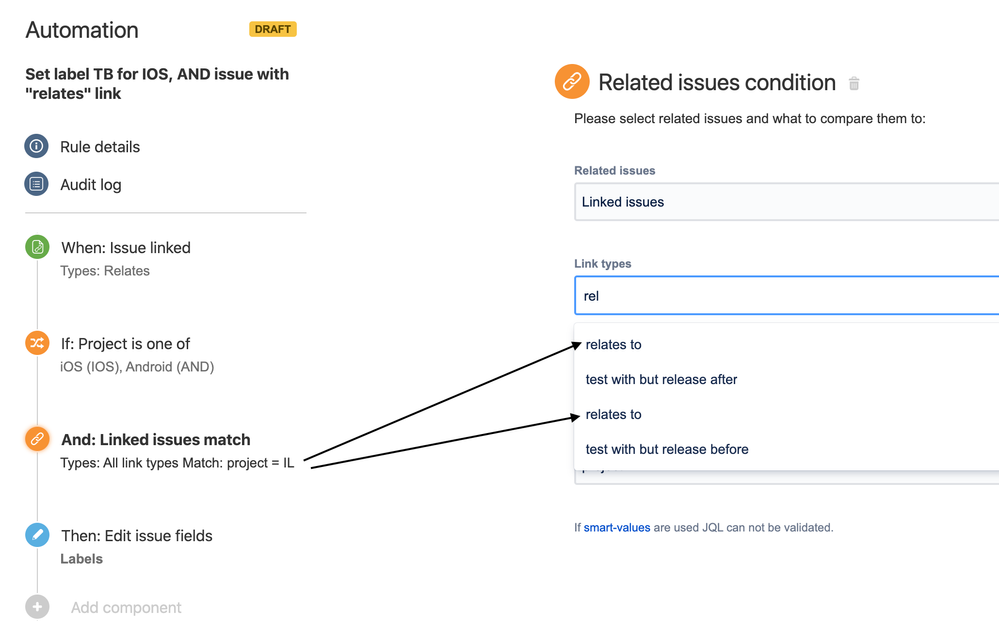Open the Related issues Linked issues dropdown

tap(786, 202)
